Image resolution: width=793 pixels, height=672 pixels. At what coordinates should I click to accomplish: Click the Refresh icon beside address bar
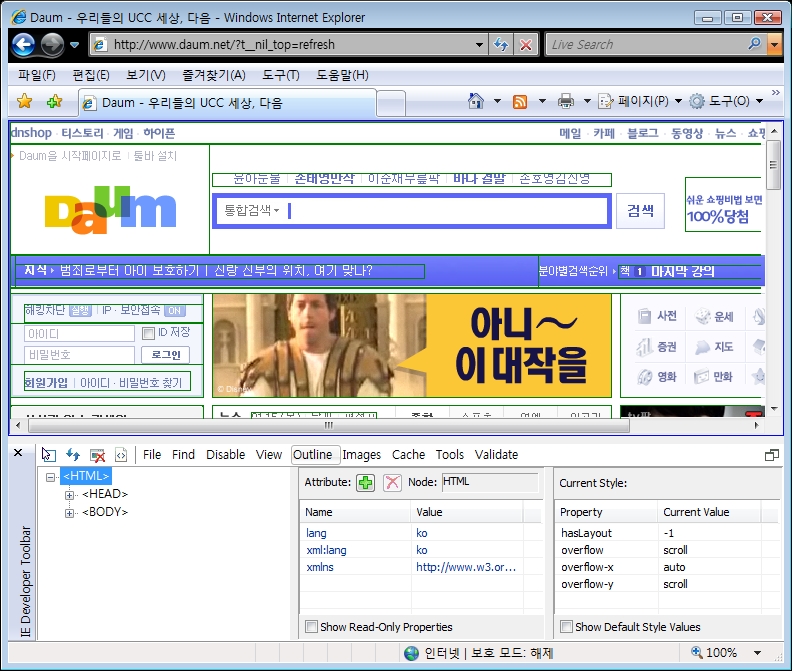pos(501,44)
